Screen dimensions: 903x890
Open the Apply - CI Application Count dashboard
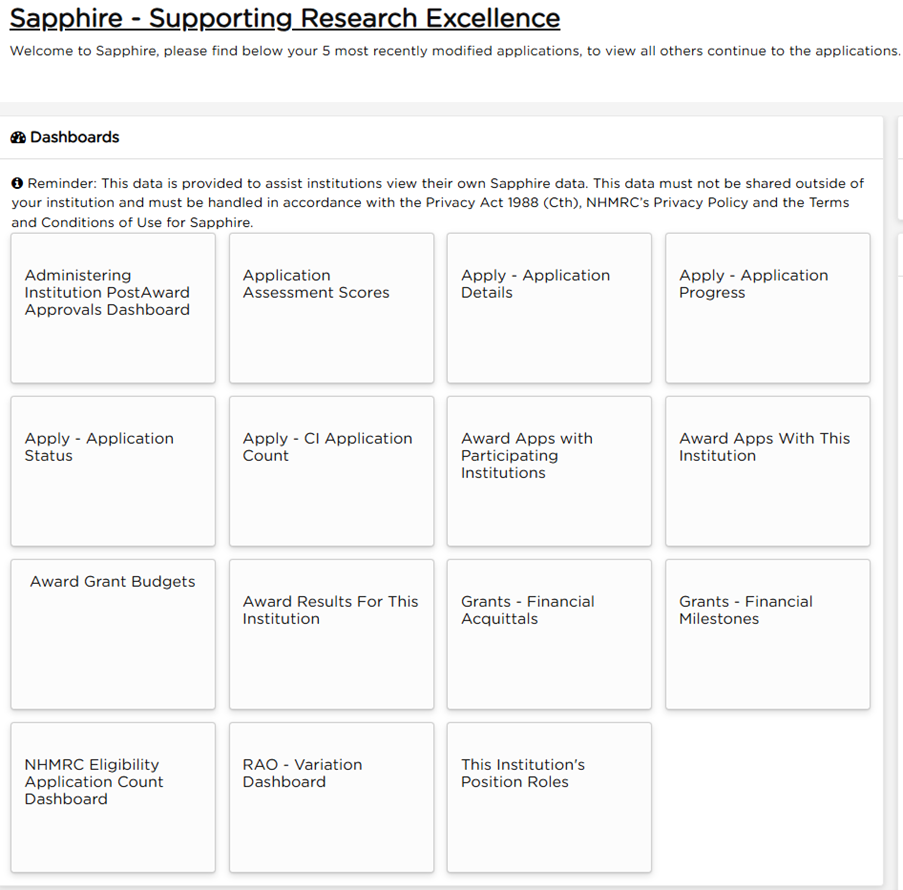[331, 470]
